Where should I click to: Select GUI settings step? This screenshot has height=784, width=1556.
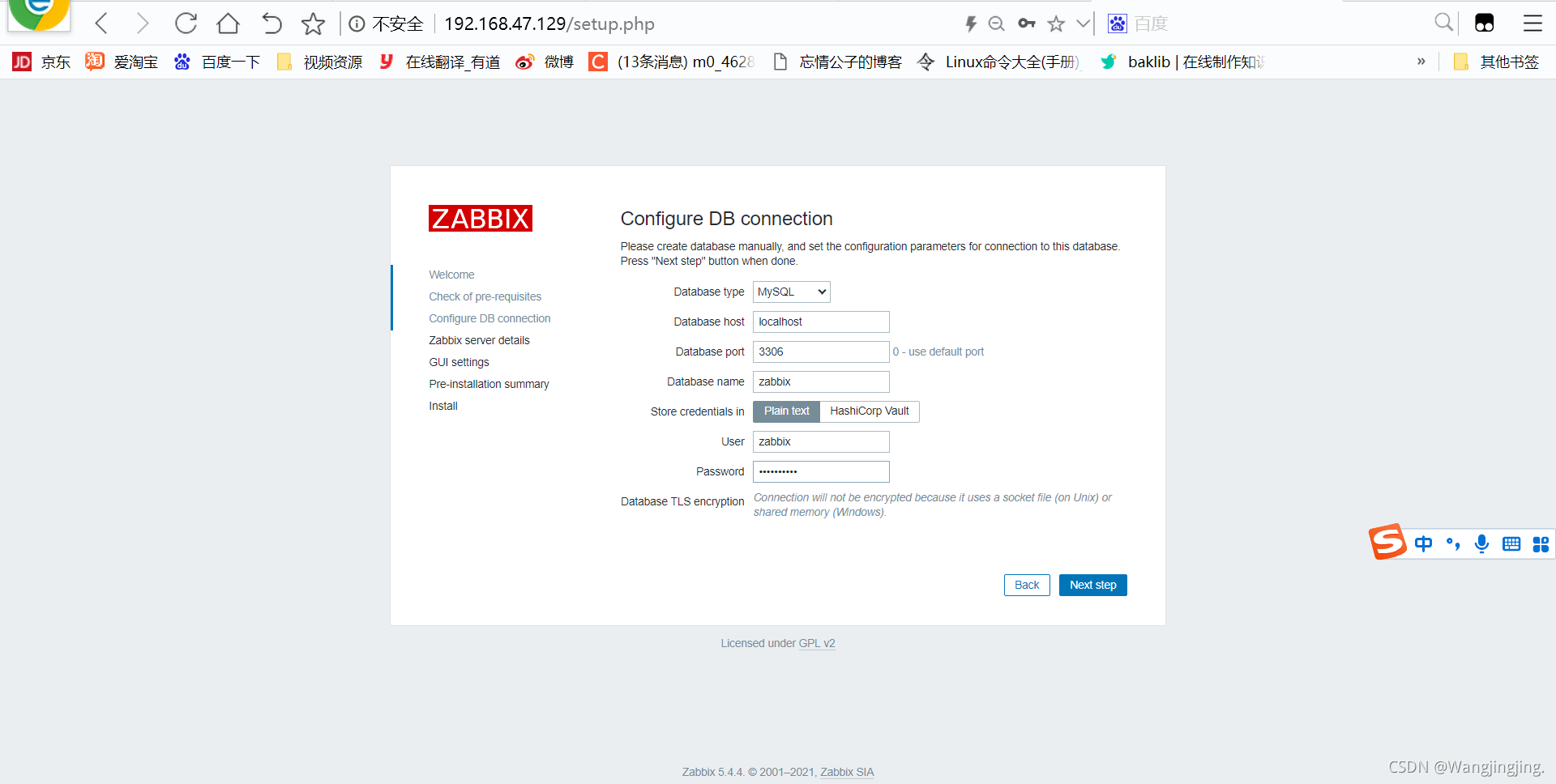click(x=459, y=362)
